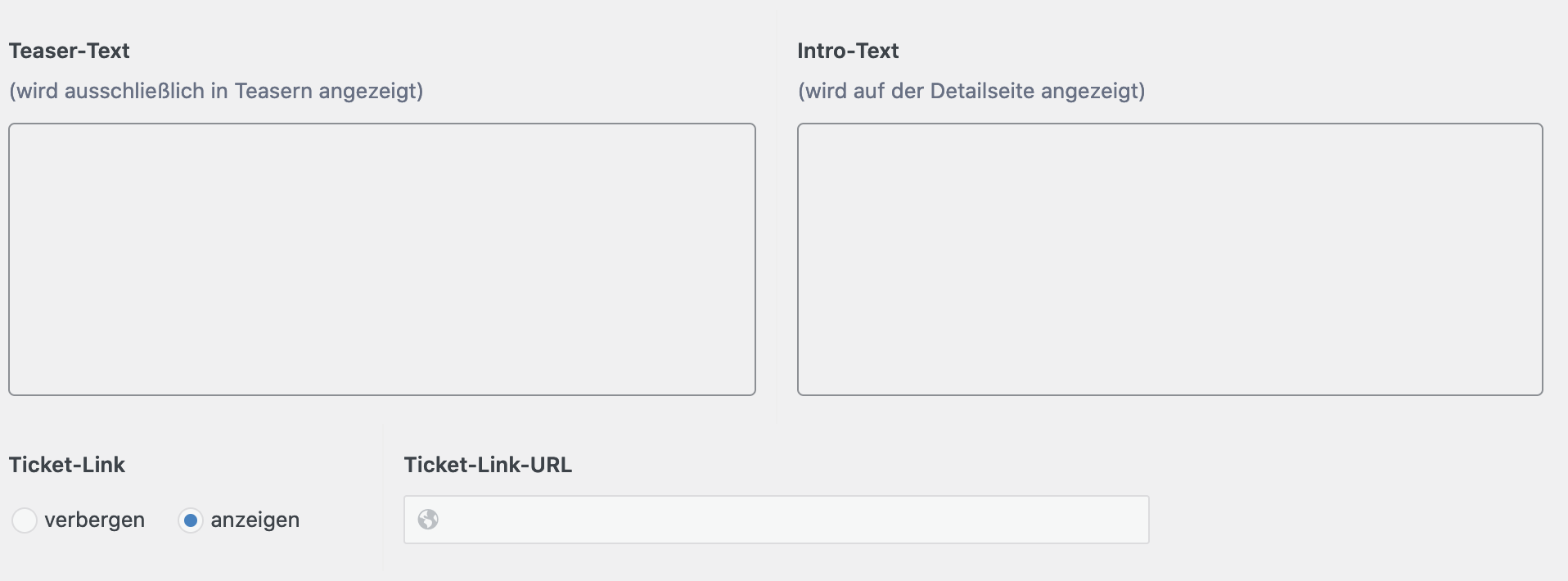1568x581 pixels.
Task: Click the Ticket-Link heading label
Action: point(67,465)
